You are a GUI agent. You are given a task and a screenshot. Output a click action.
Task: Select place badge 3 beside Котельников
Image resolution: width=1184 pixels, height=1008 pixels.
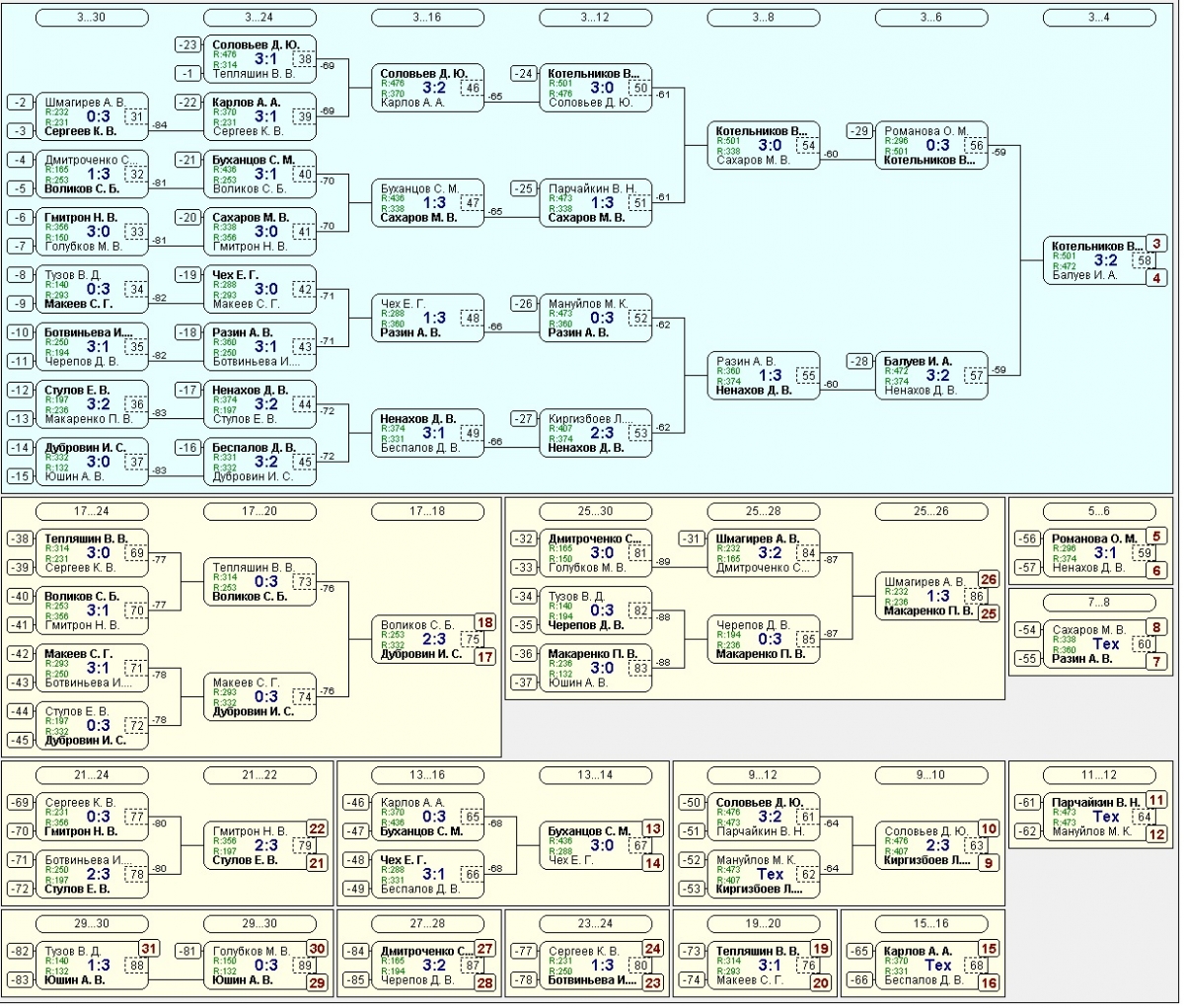[x=1157, y=244]
